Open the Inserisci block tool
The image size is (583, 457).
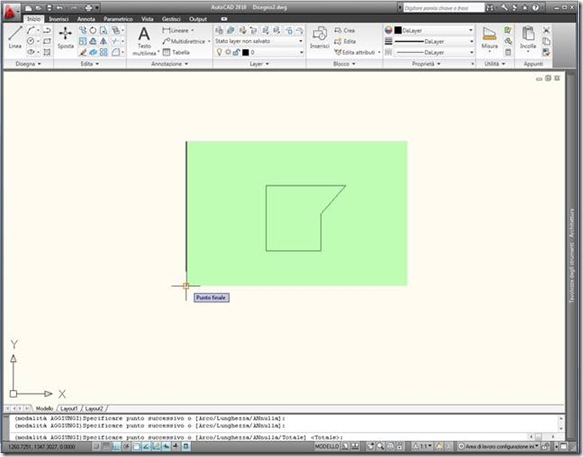click(319, 38)
